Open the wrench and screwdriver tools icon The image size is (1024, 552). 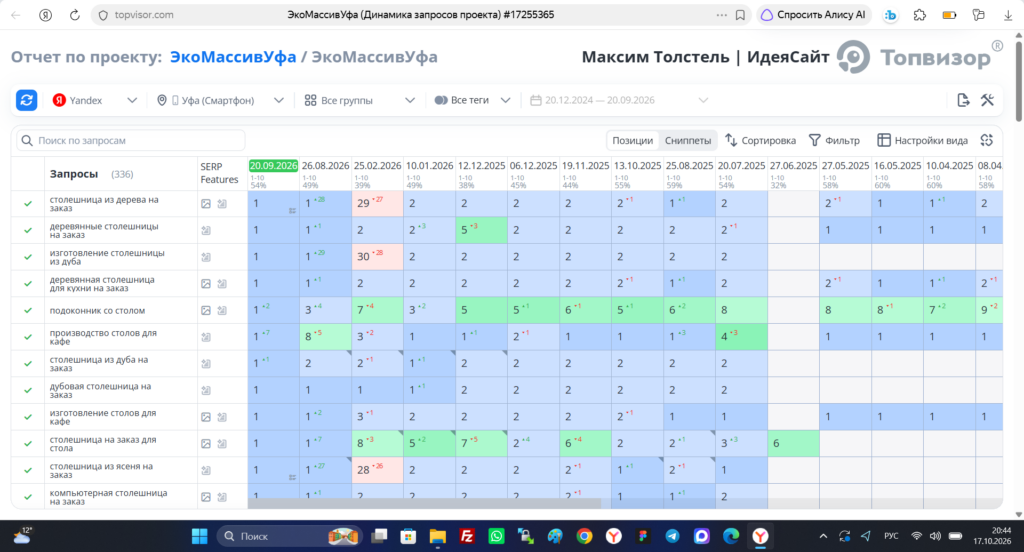click(x=987, y=100)
